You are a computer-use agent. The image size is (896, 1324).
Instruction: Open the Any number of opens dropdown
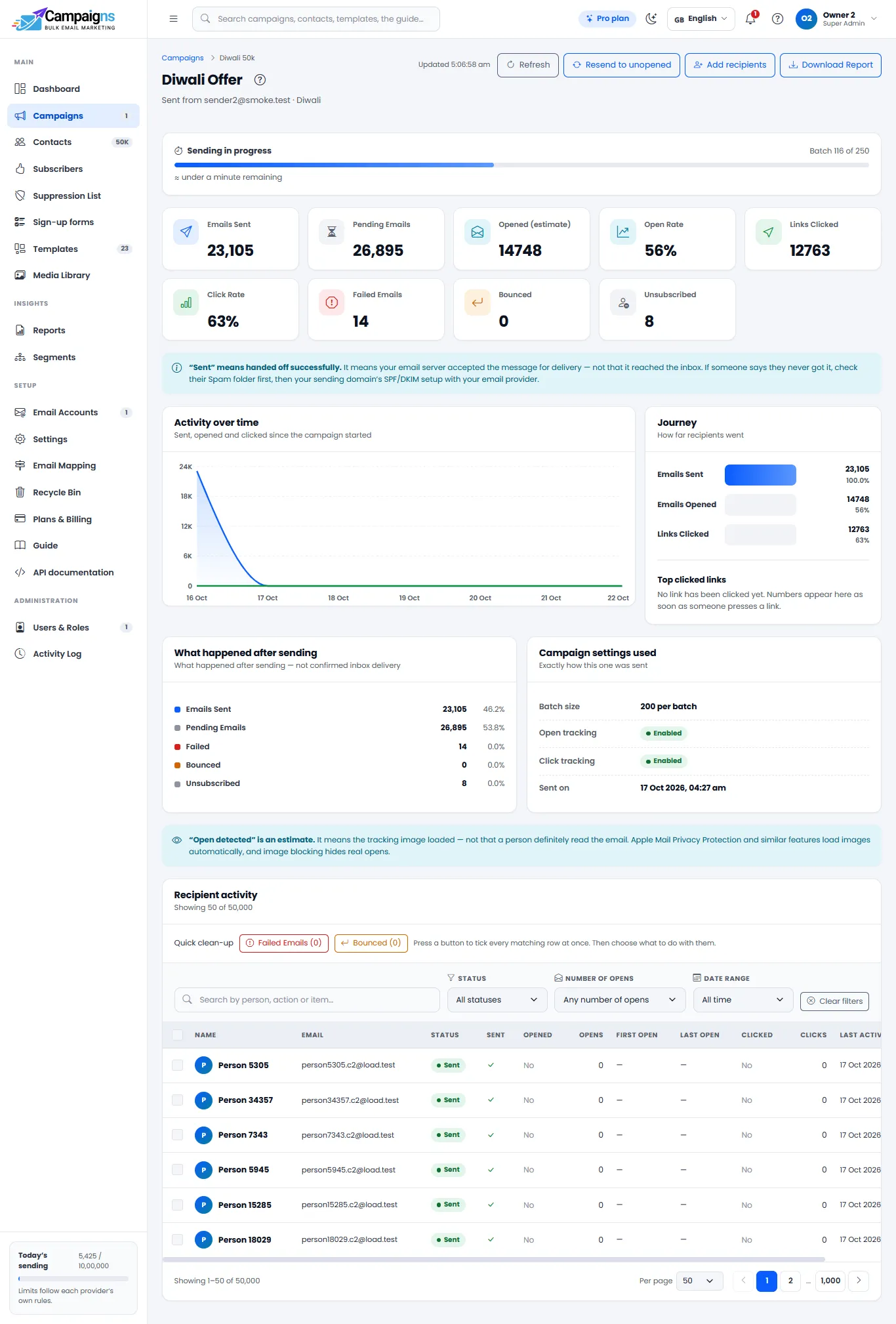point(619,1000)
